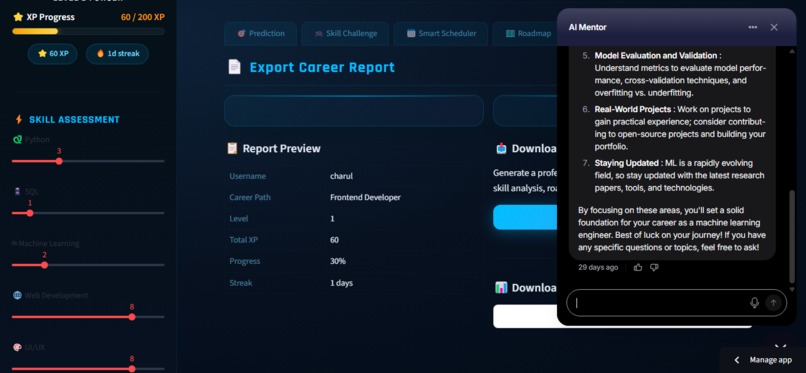
Task: Click the inbox icon beside upper Download heading
Action: click(501, 149)
